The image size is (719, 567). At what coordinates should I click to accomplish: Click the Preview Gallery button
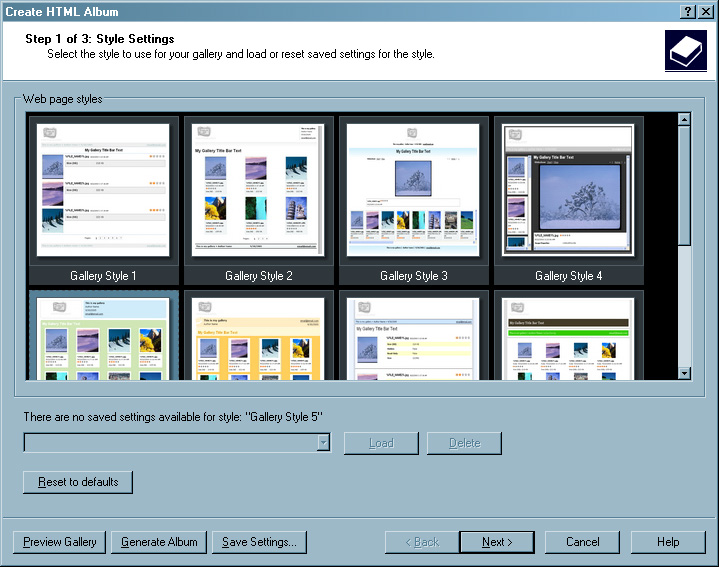click(x=60, y=542)
